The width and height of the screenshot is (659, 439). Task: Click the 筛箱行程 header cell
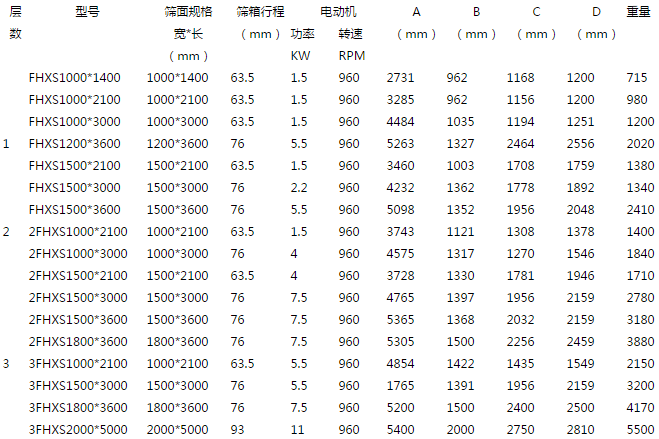pyautogui.click(x=260, y=12)
